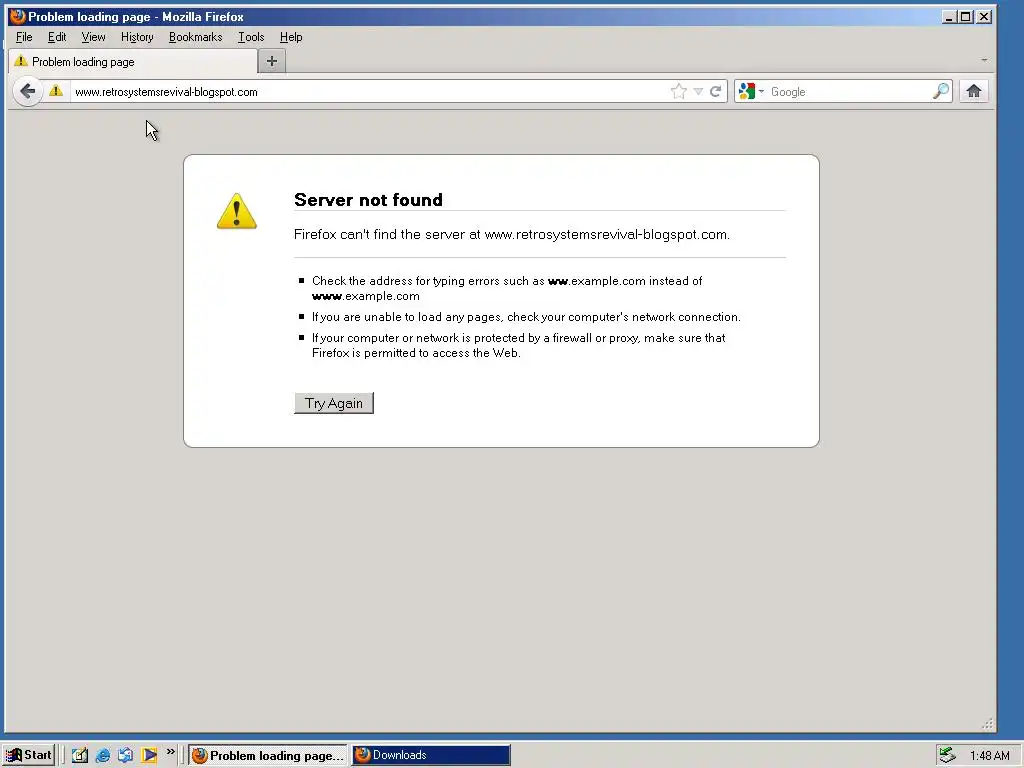Open the Help menu
Image resolution: width=1024 pixels, height=768 pixels.
tap(291, 37)
